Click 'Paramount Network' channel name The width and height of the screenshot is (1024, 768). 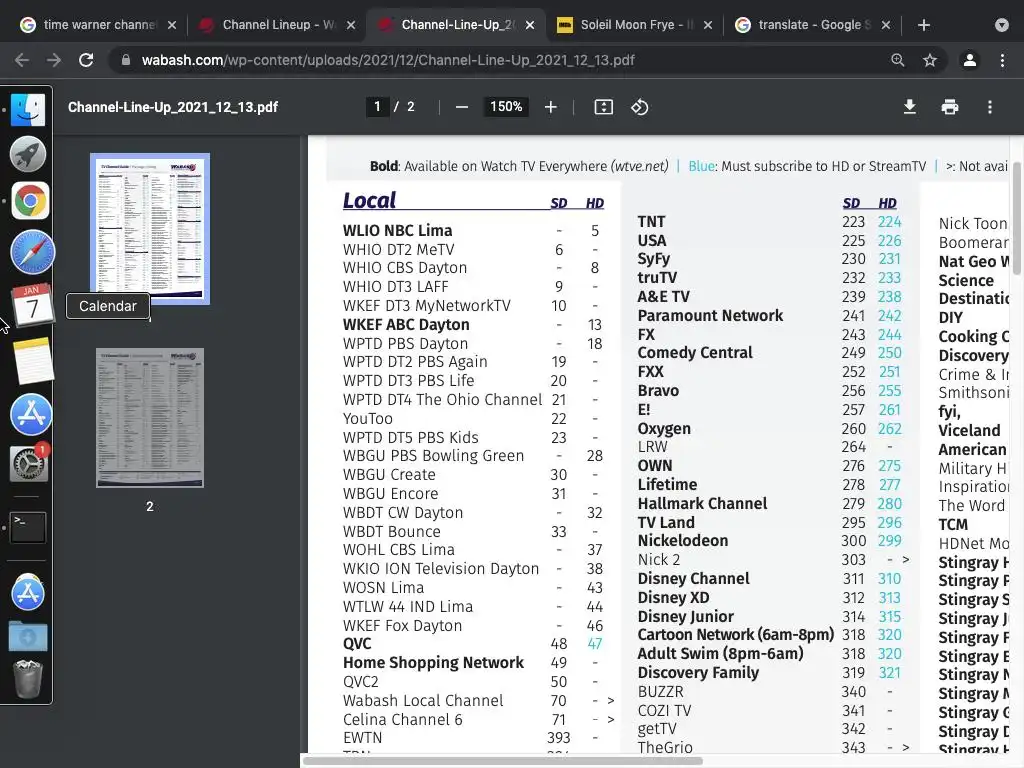[x=710, y=315]
